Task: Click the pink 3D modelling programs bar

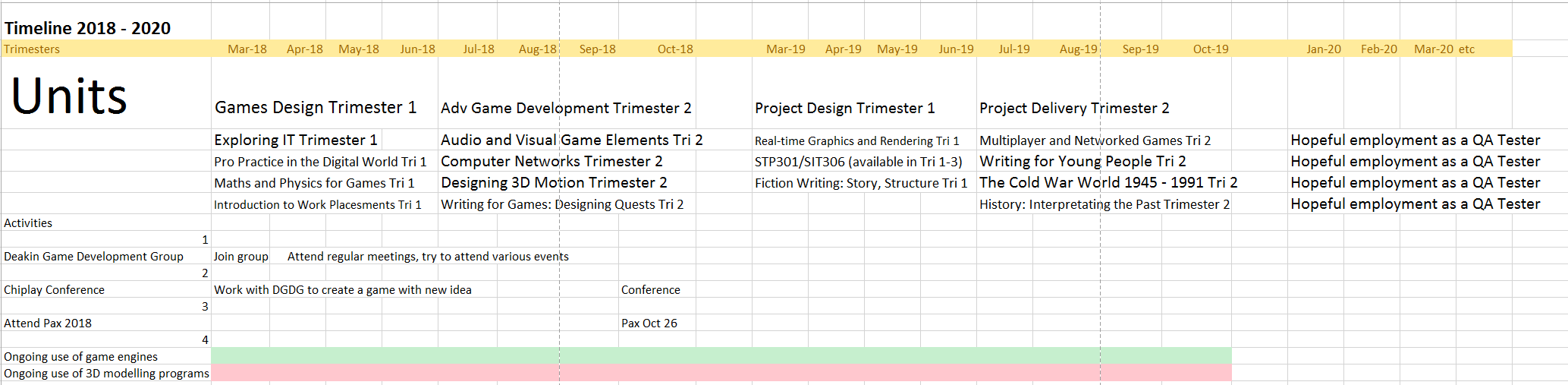Action: click(721, 373)
